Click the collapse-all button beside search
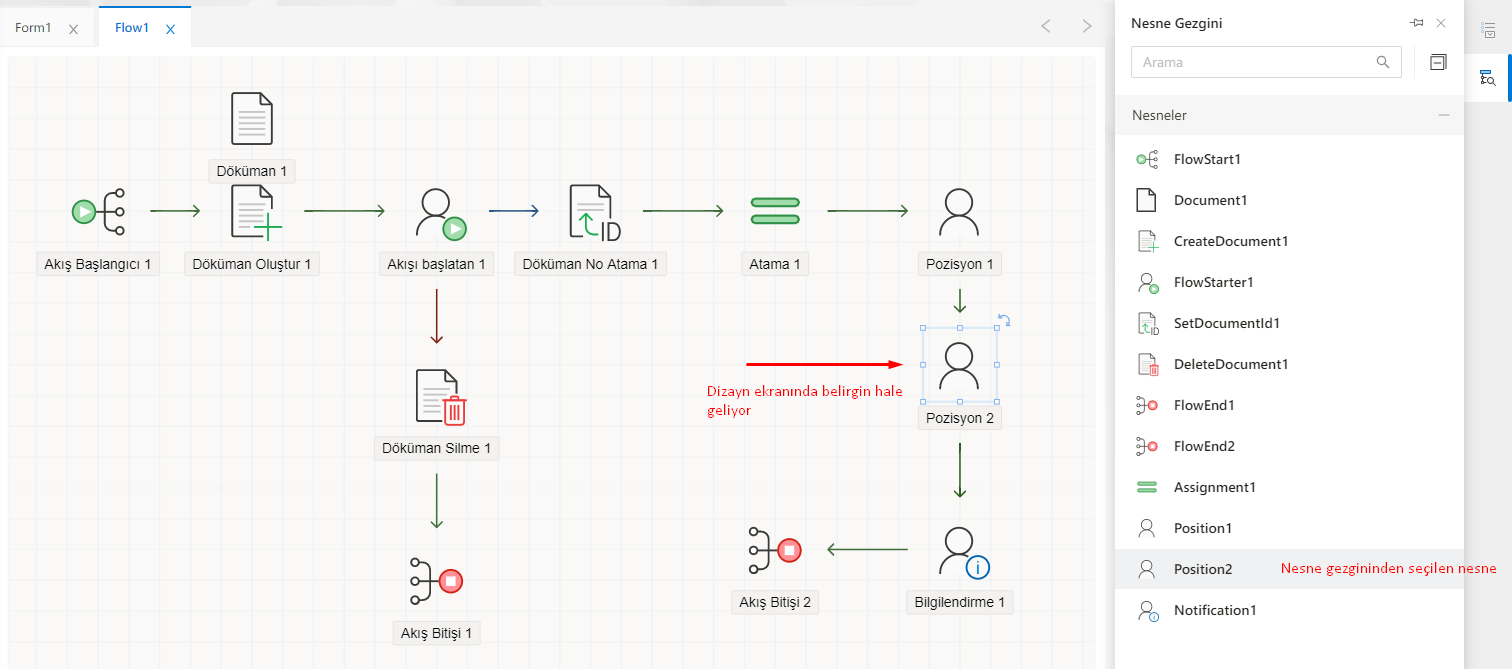Image resolution: width=1512 pixels, height=669 pixels. pos(1438,62)
